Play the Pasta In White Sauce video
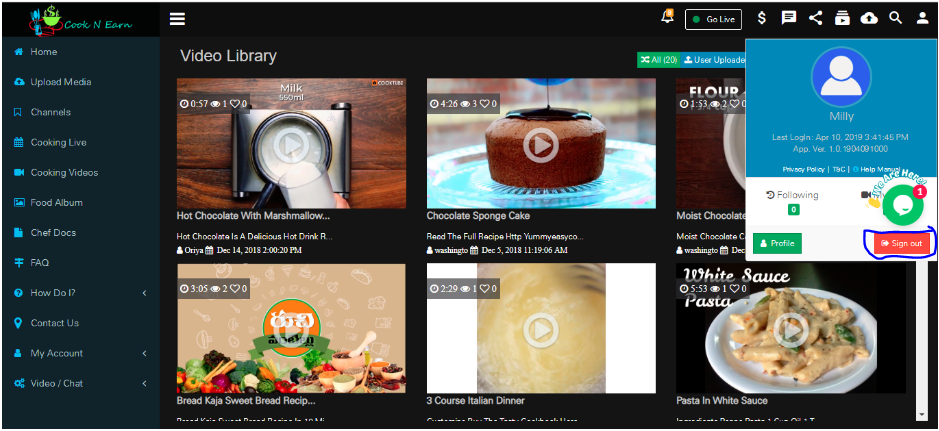This screenshot has width=939, height=431. pyautogui.click(x=790, y=329)
